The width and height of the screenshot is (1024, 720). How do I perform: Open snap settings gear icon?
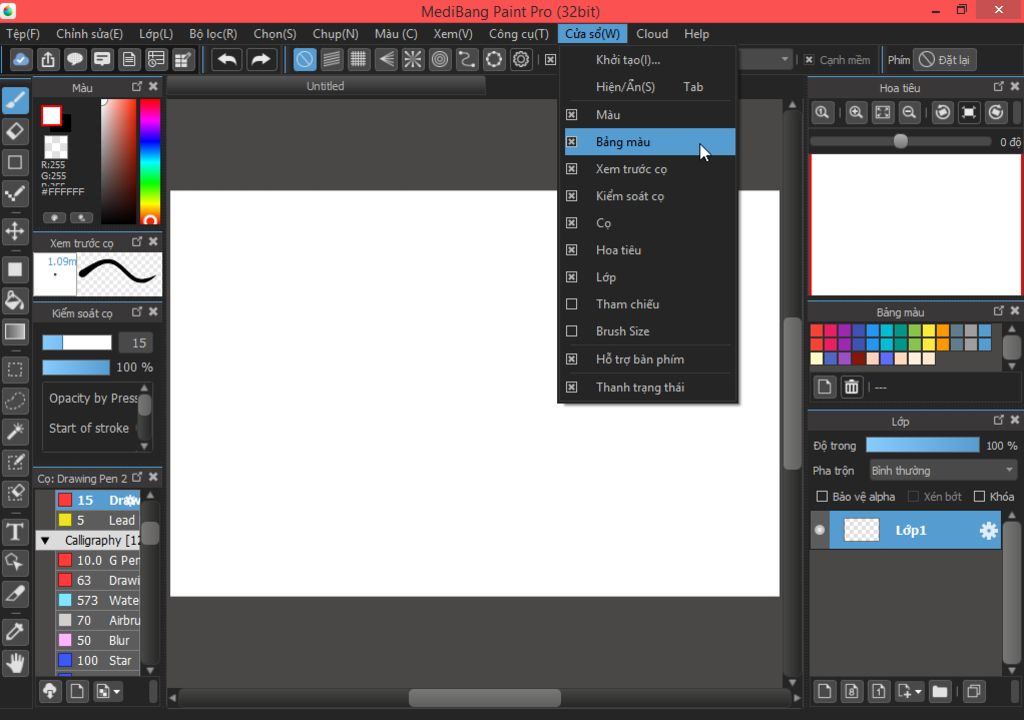click(520, 59)
